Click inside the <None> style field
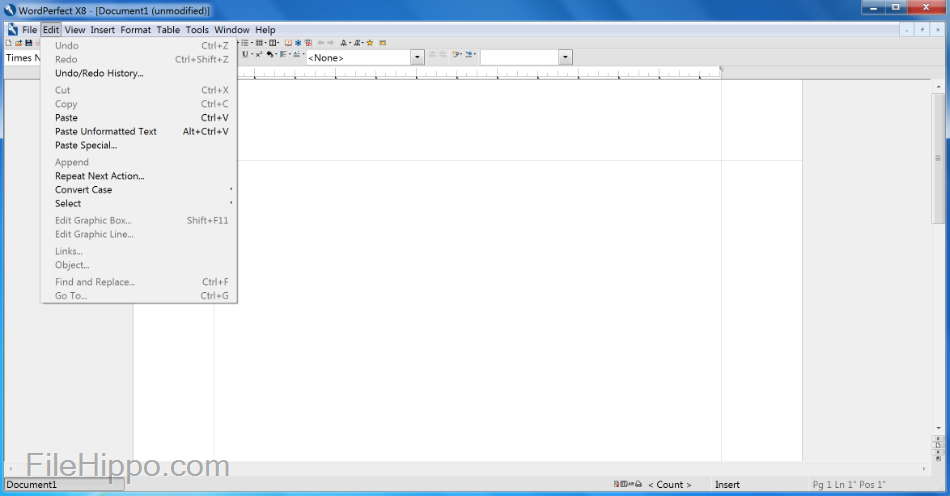 359,58
